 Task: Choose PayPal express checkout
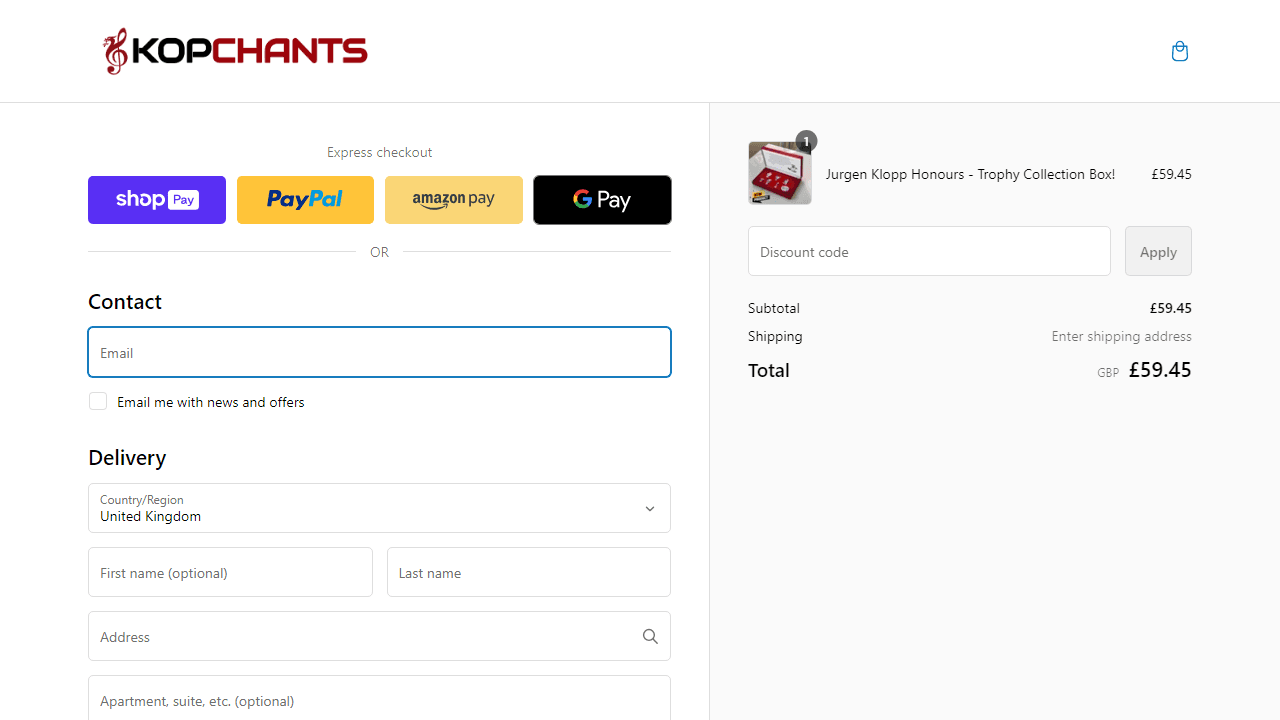coord(305,200)
